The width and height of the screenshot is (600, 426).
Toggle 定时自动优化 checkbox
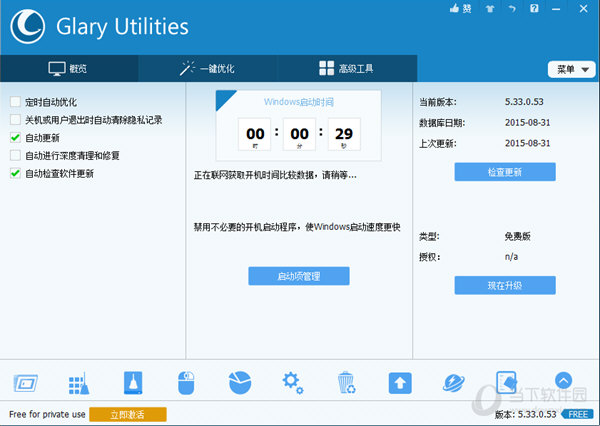click(15, 102)
